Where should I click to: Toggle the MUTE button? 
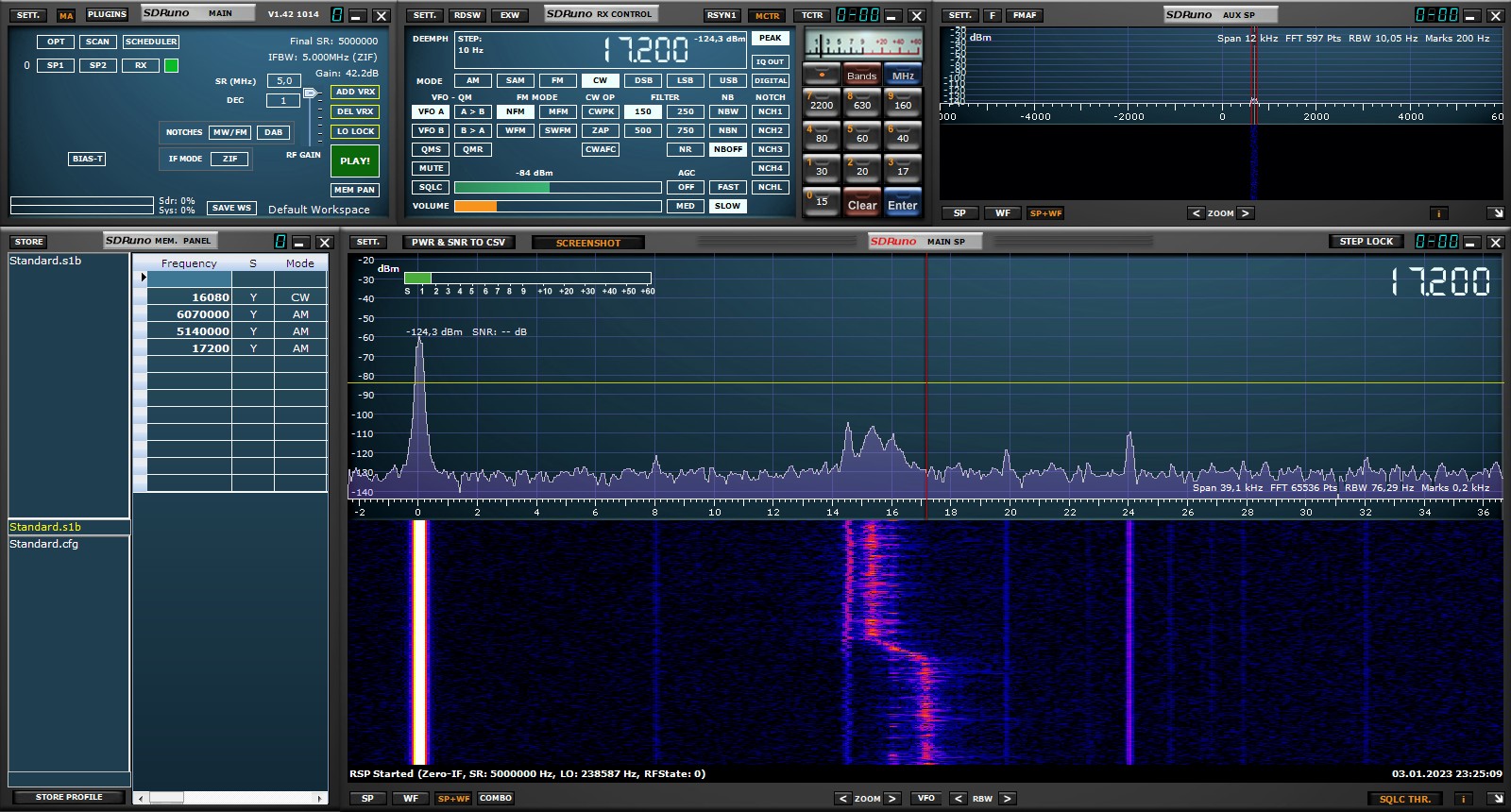pos(431,168)
